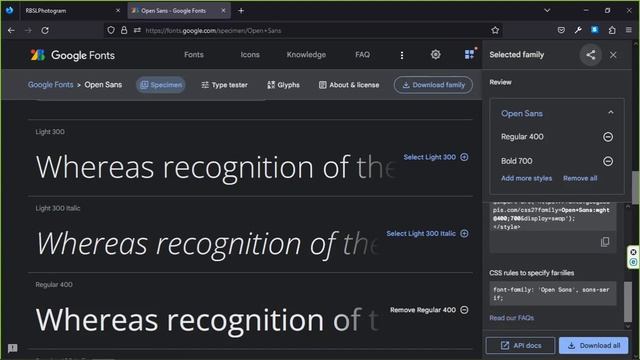Viewport: 640px width, 360px height.
Task: Click the Google Fonts logo
Action: click(73, 55)
